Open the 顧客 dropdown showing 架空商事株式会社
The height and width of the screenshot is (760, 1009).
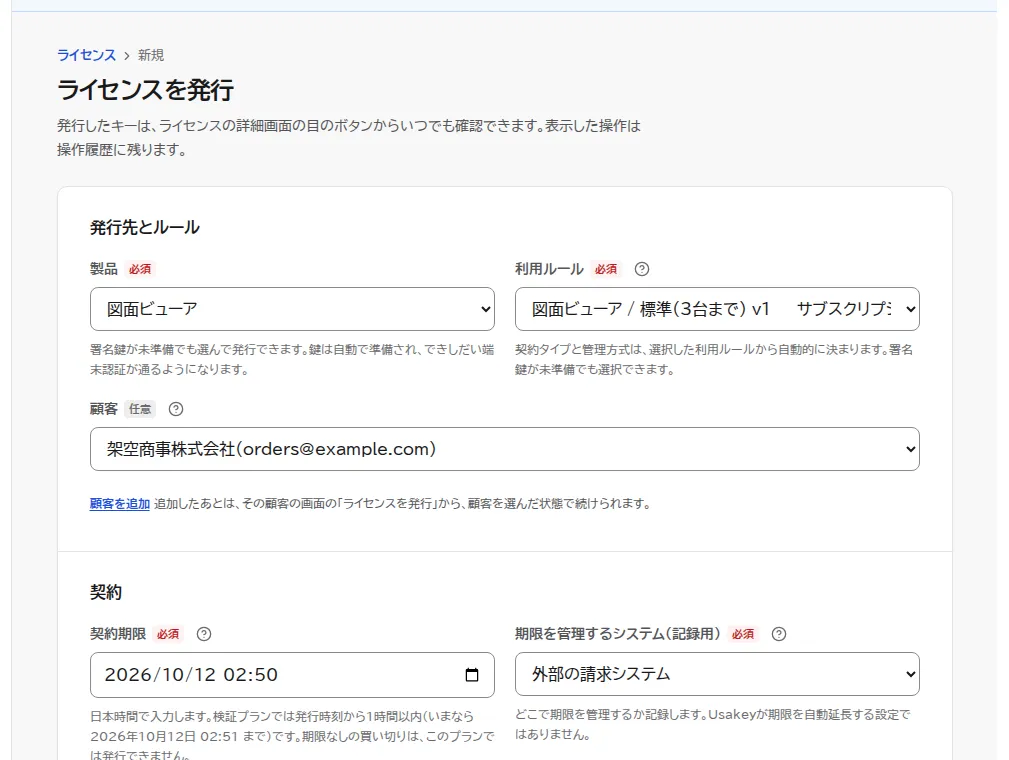504,449
